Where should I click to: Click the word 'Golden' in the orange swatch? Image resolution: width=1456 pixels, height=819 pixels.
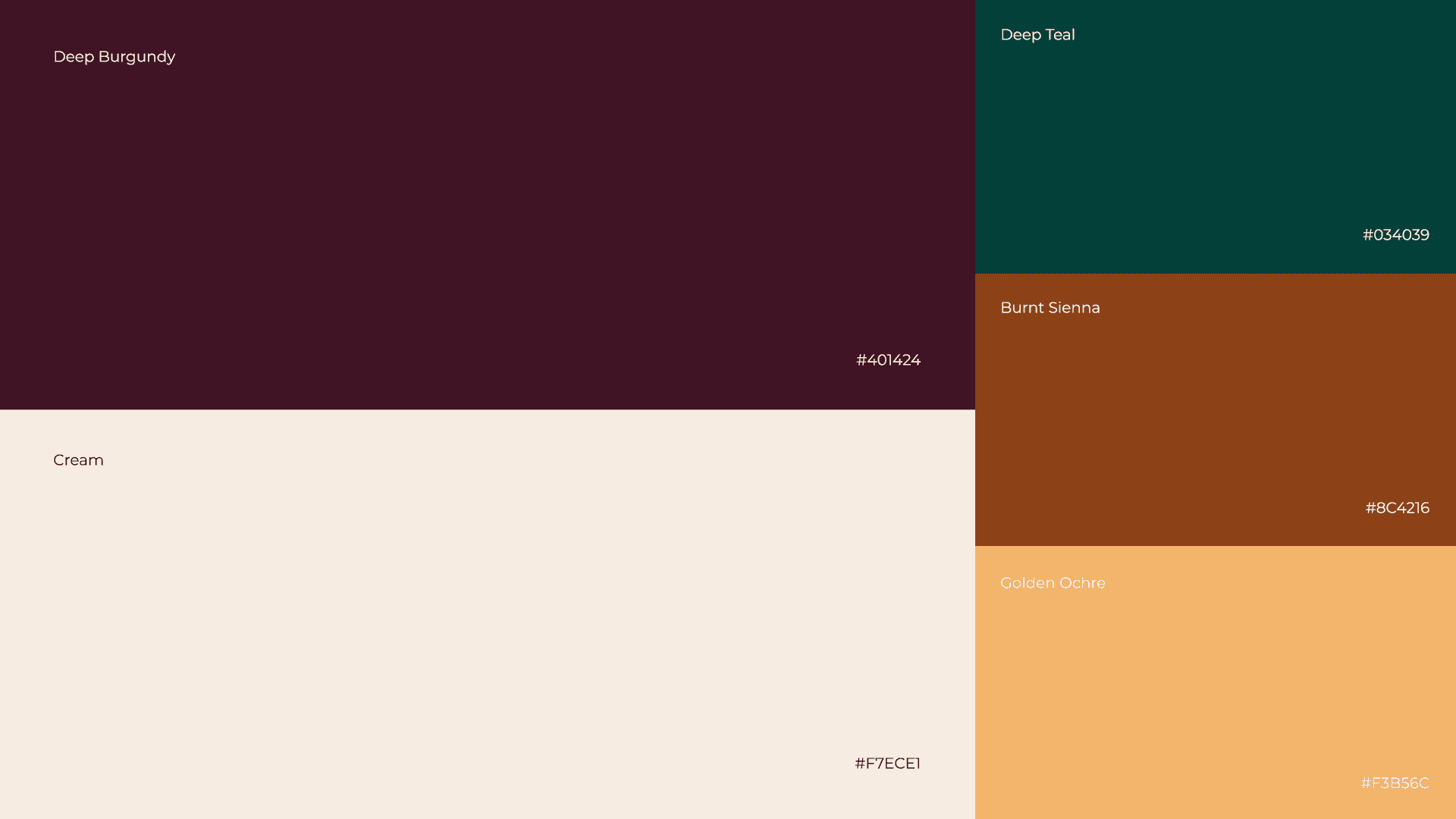[x=1028, y=583]
